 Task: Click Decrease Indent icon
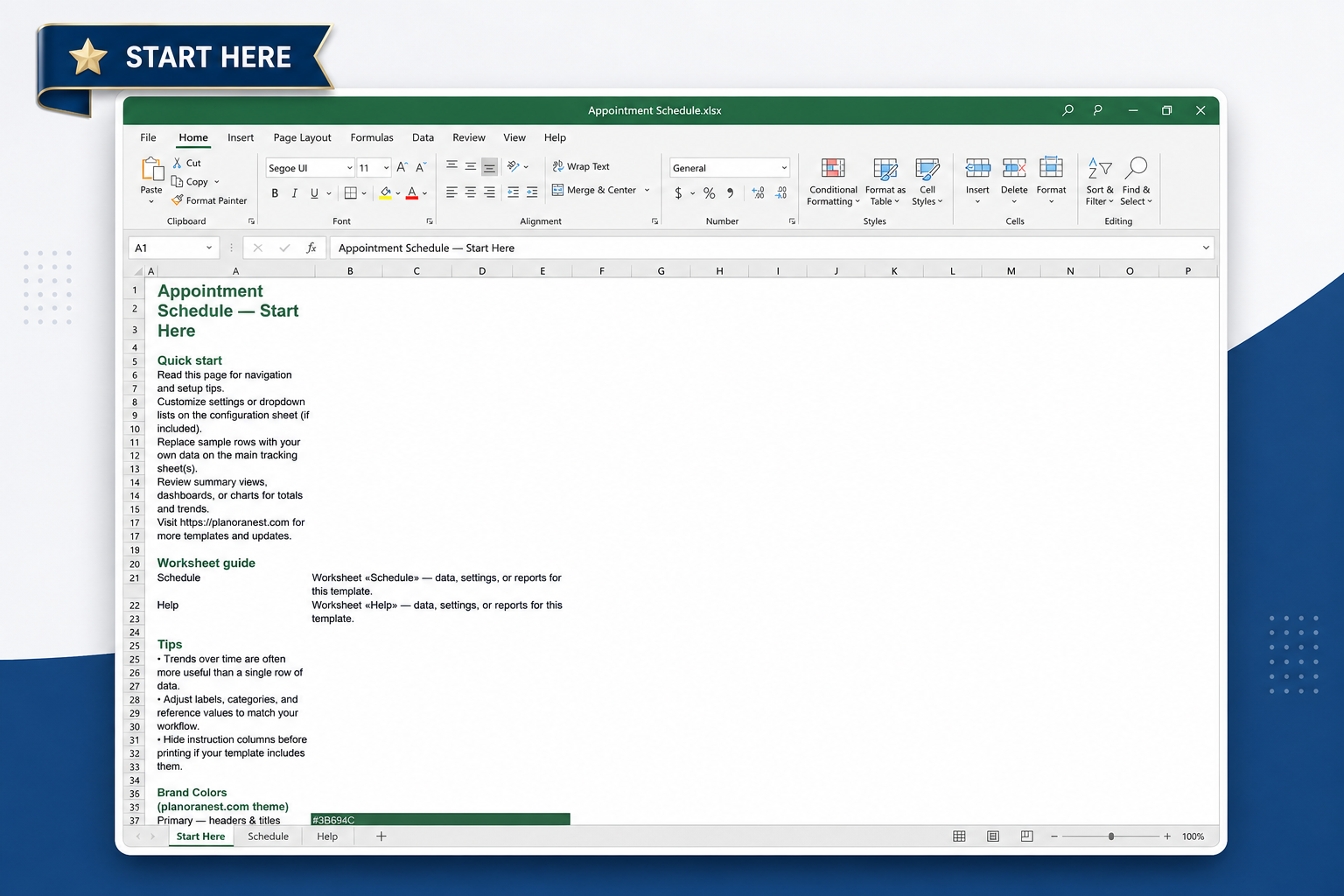coord(513,192)
